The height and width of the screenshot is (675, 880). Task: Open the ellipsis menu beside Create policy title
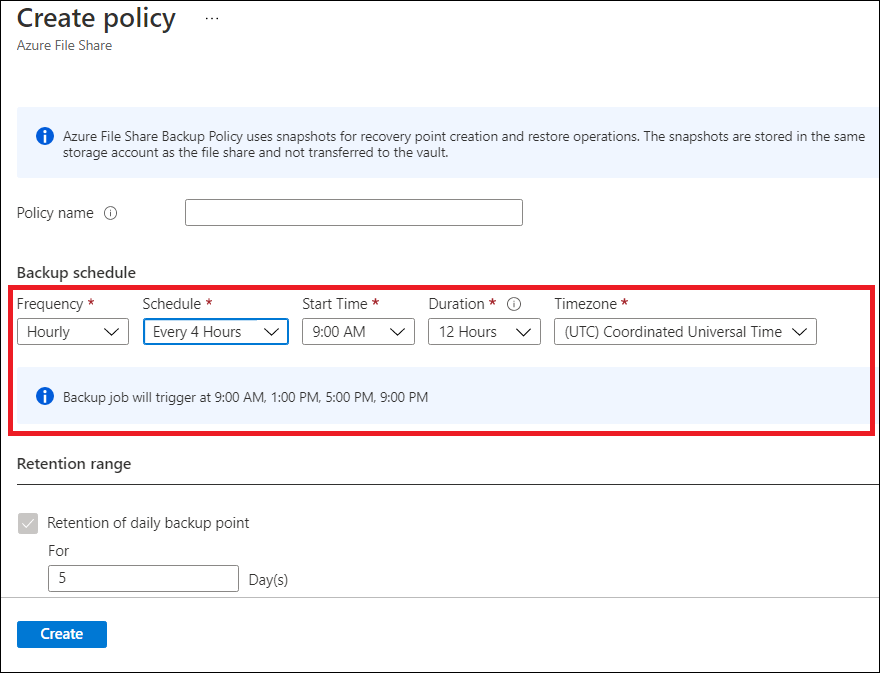[x=211, y=17]
